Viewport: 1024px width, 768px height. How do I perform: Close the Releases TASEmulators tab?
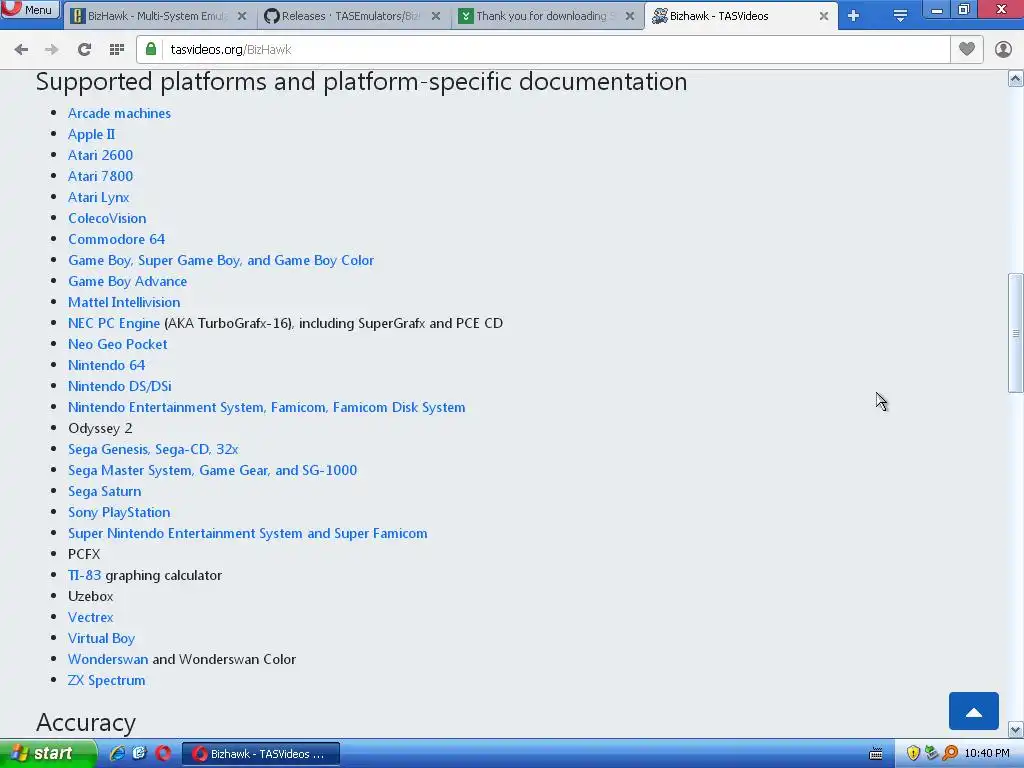[436, 16]
